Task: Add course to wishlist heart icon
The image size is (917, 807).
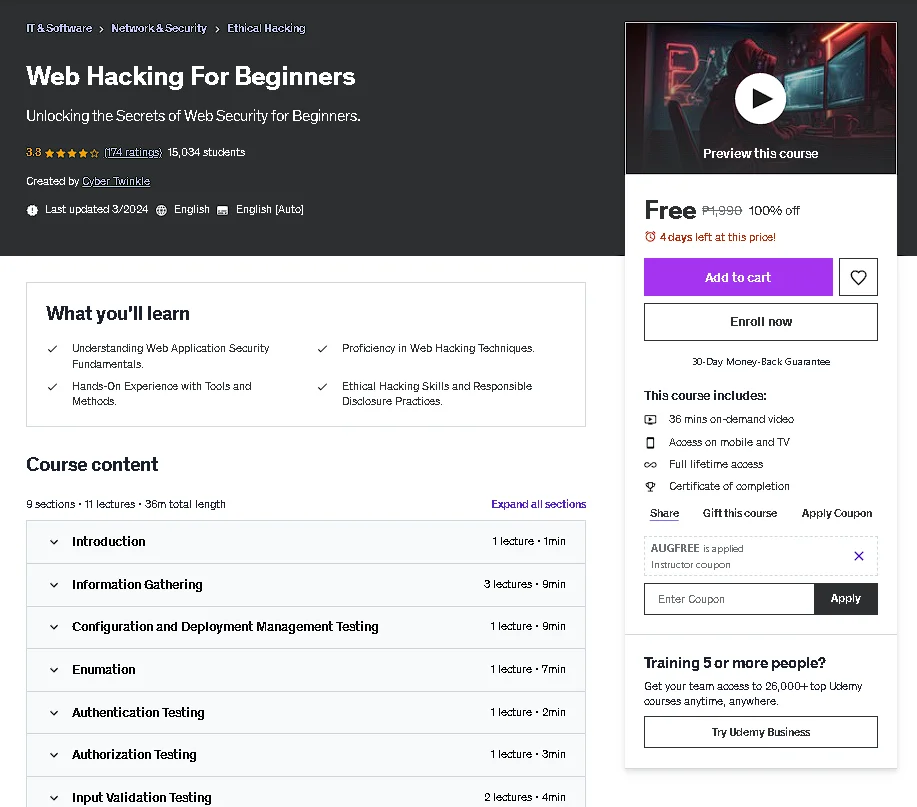Action: [858, 277]
